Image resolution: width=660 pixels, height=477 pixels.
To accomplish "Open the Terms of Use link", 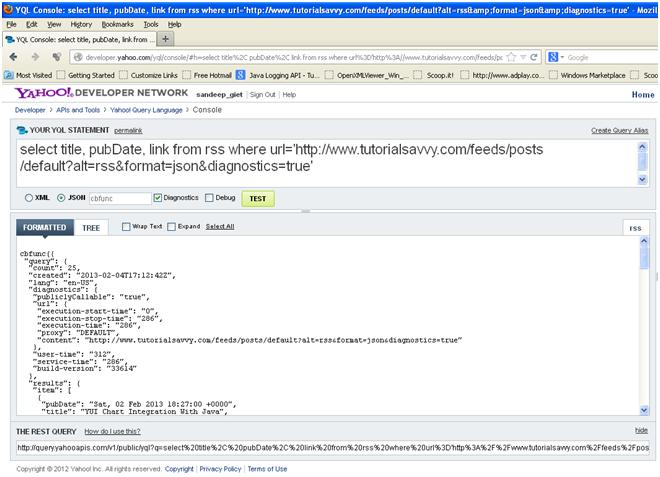I will click(x=267, y=469).
